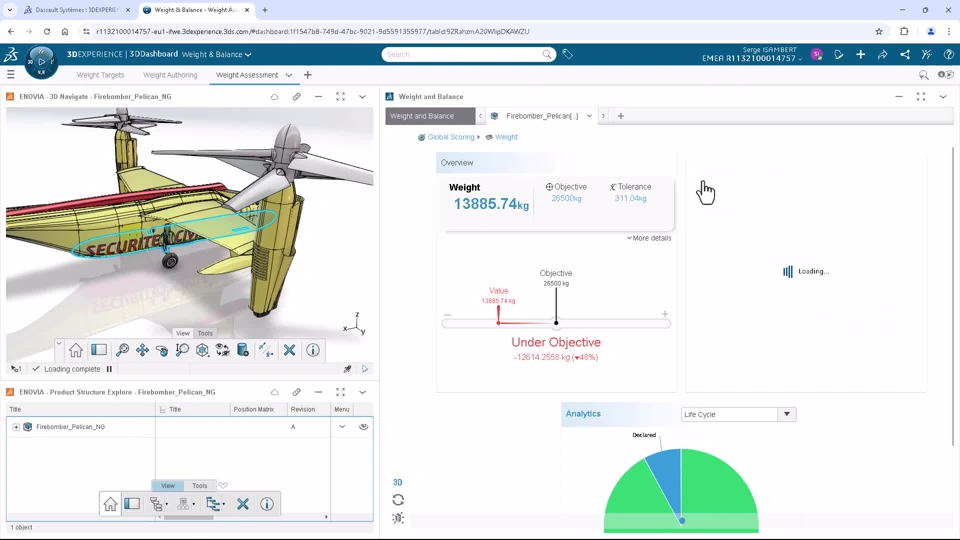
Task: Open EMEA R1132100014757 tenant selector
Action: pos(752,59)
